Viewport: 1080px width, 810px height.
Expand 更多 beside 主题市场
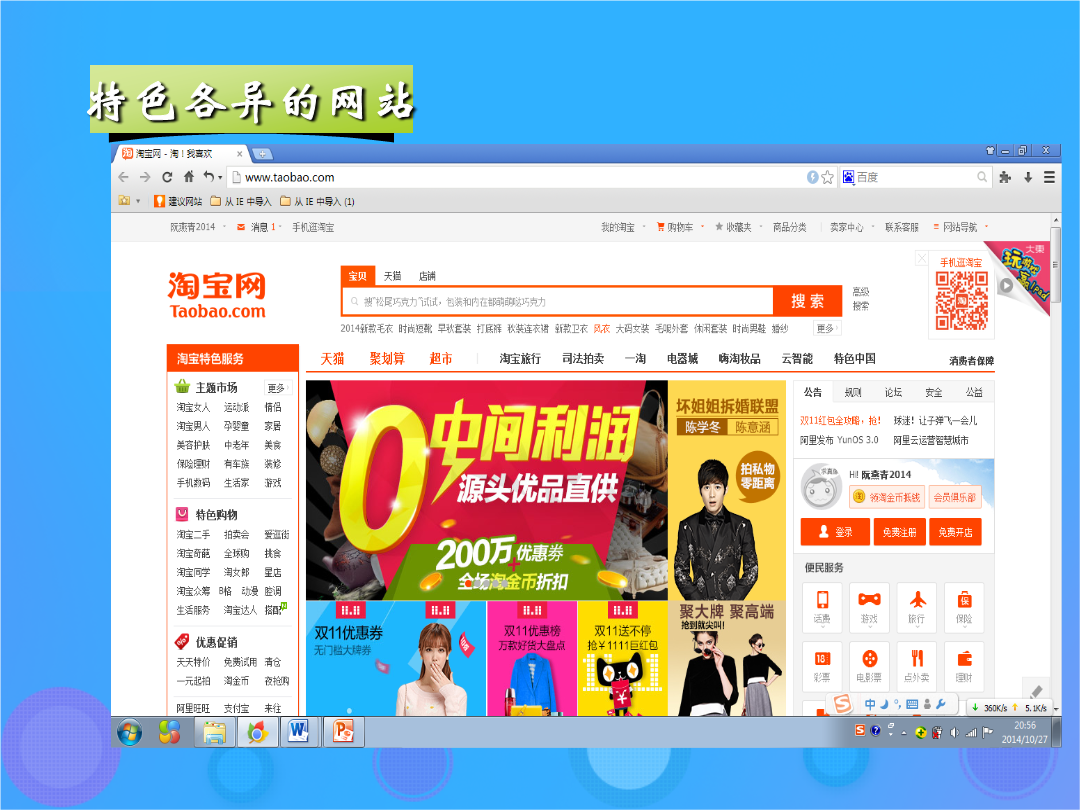(x=278, y=388)
